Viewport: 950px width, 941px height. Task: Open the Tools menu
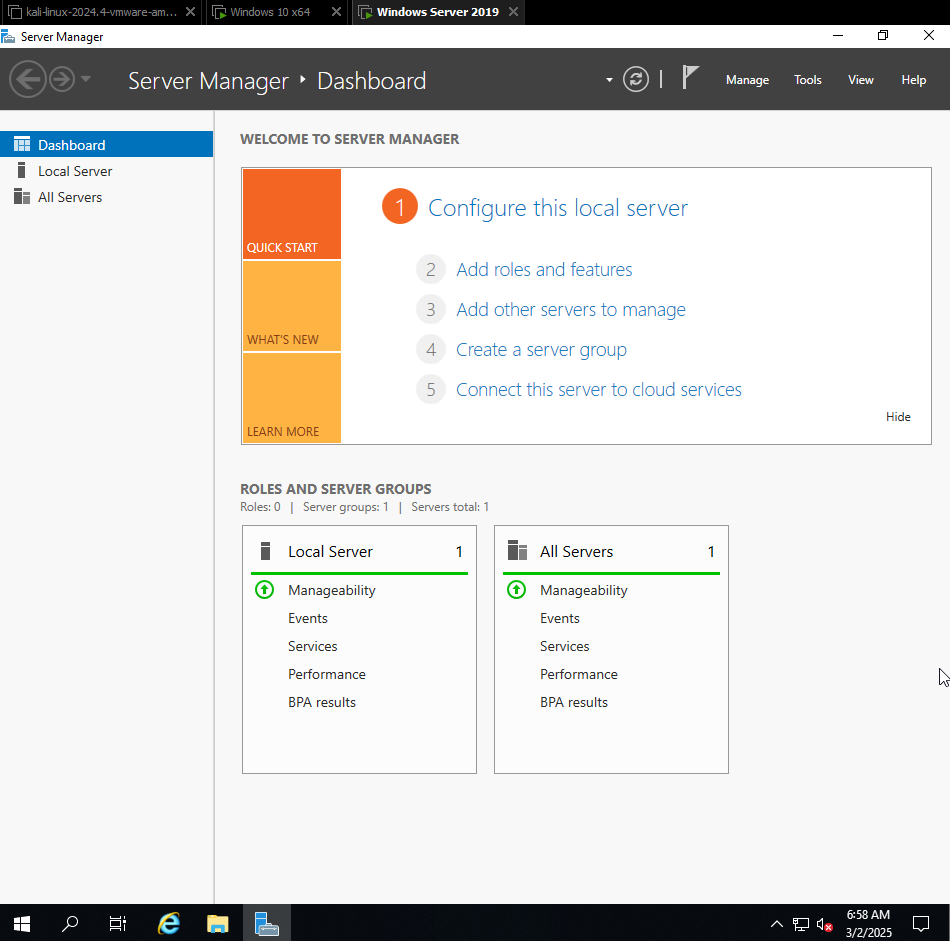(x=807, y=80)
